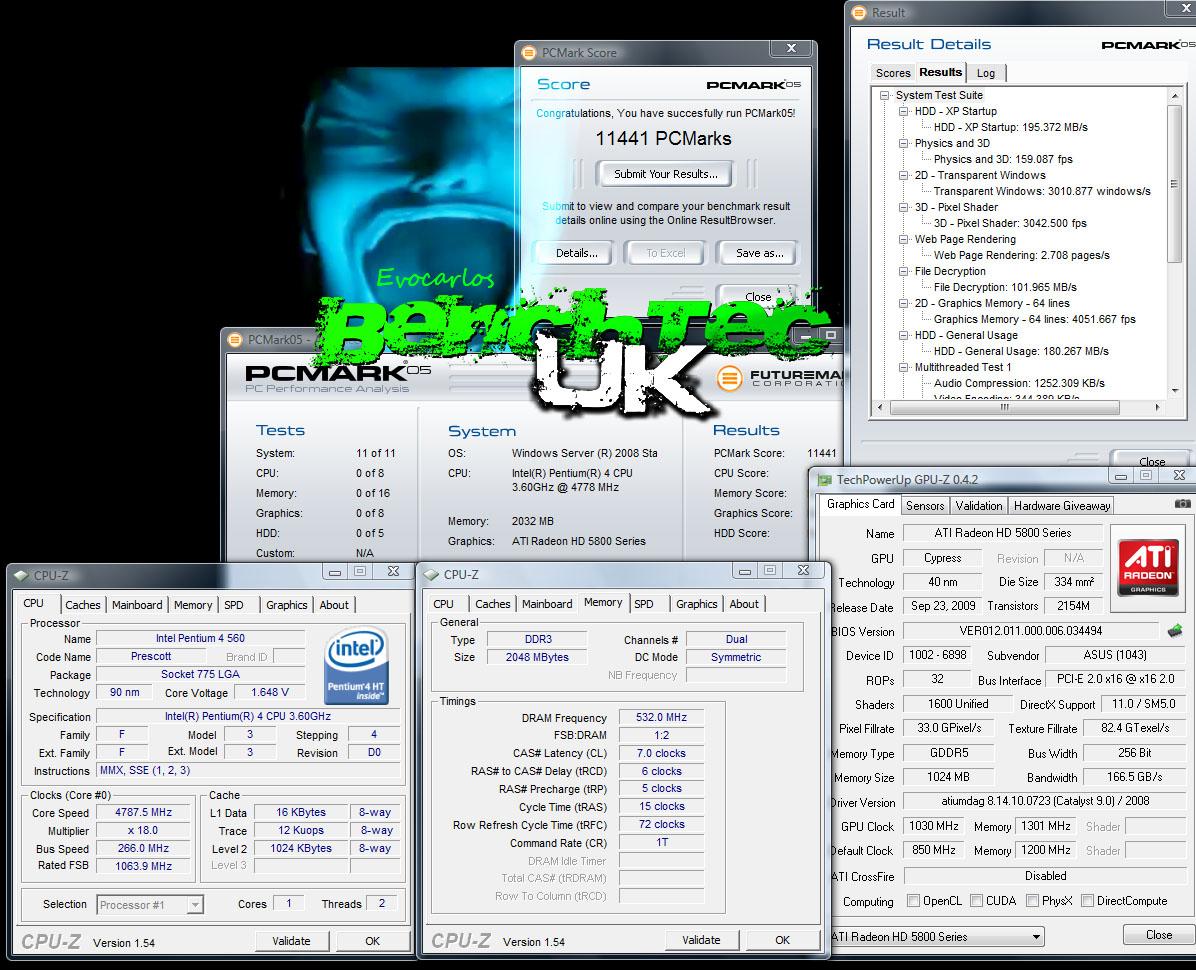Screen dimensions: 1196x970
Task: Open Caches tab in left CPU-Z window
Action: pyautogui.click(x=82, y=605)
